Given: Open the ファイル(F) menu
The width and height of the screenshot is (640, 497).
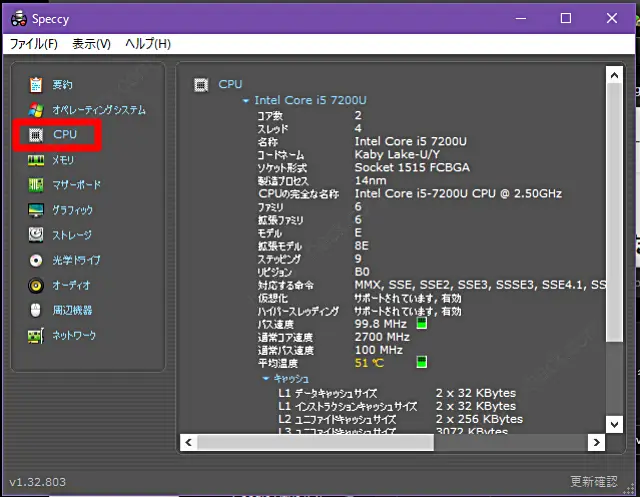Looking at the screenshot, I should point(33,44).
